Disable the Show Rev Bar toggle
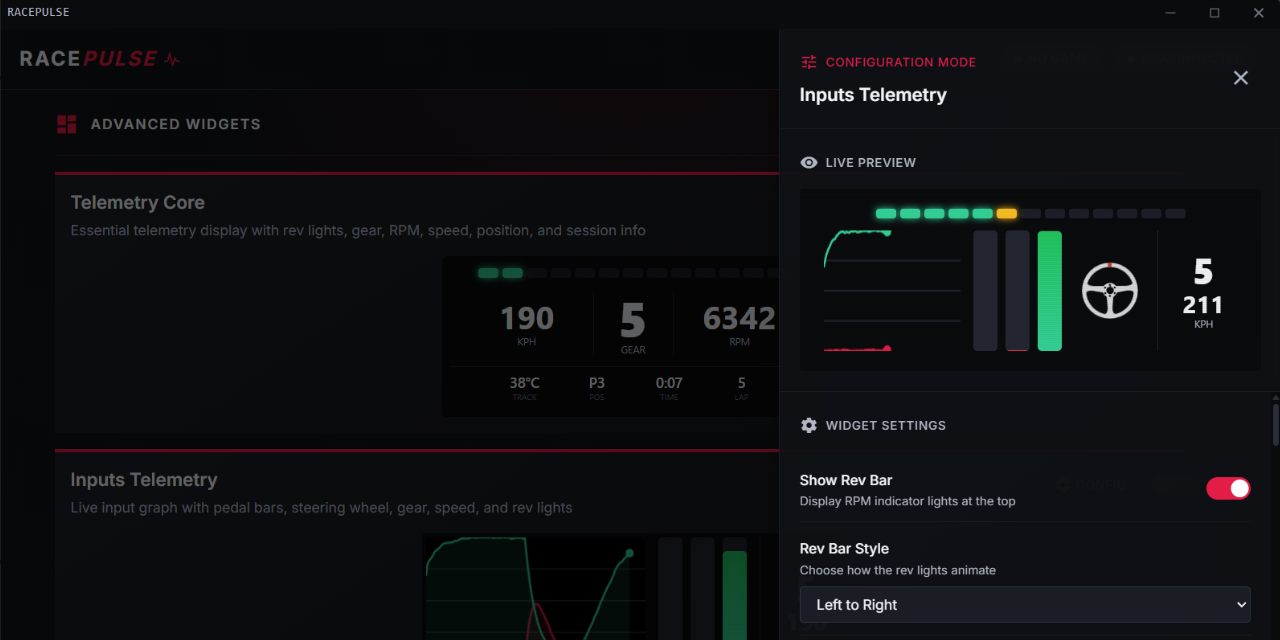The height and width of the screenshot is (640, 1280). [x=1228, y=488]
